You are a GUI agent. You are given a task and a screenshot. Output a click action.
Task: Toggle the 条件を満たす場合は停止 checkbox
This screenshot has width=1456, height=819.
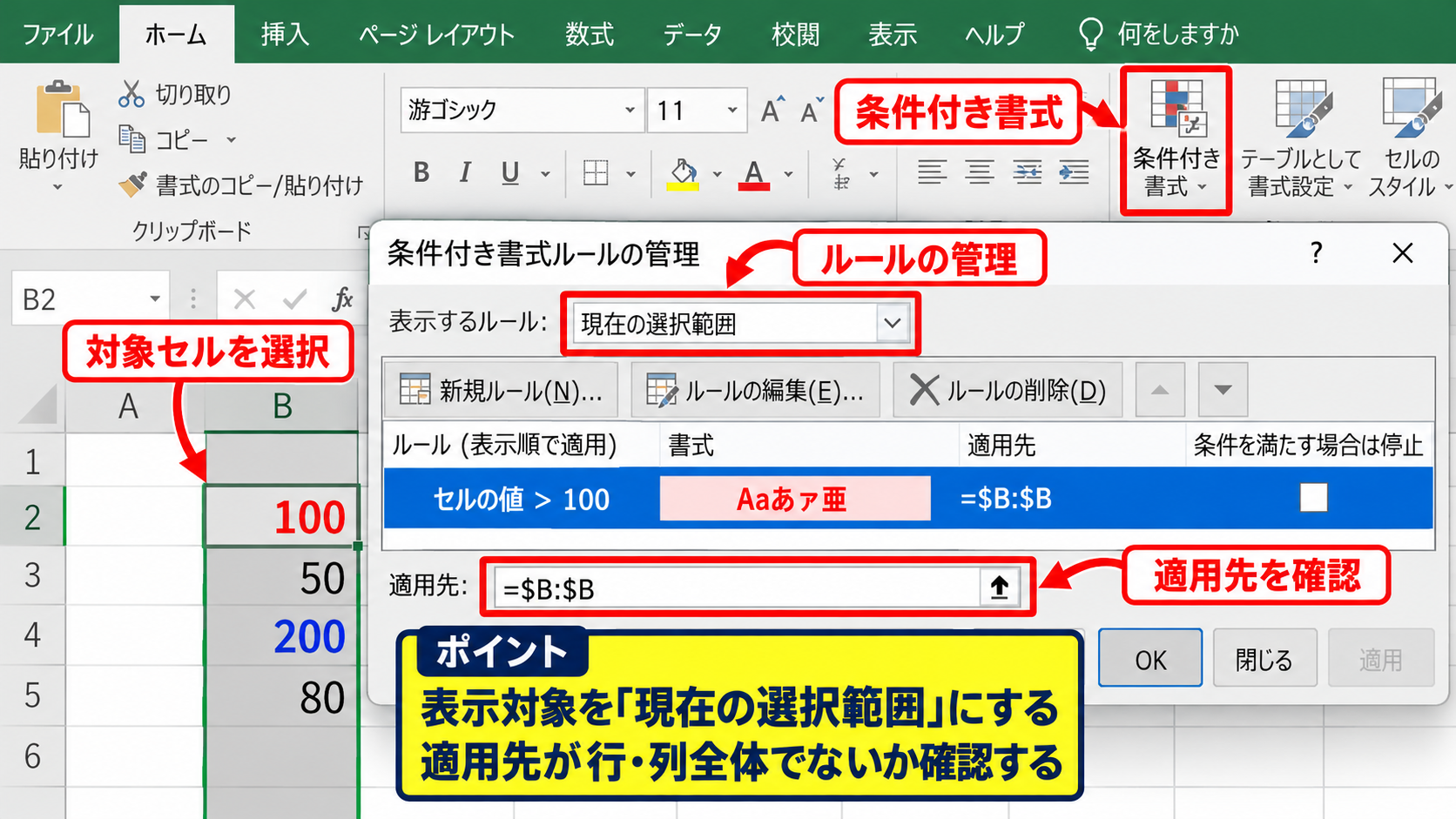pos(1313,498)
